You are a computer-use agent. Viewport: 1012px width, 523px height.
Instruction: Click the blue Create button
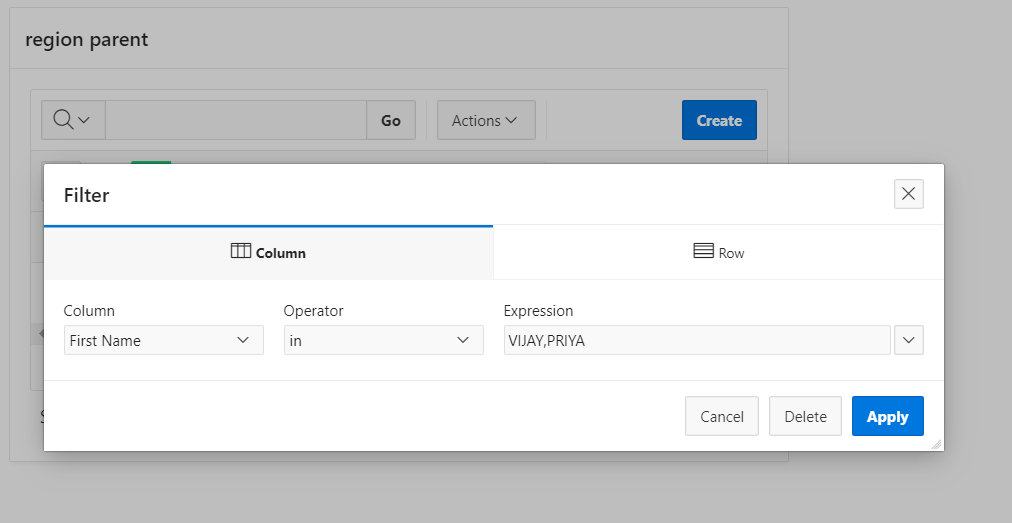click(x=719, y=120)
